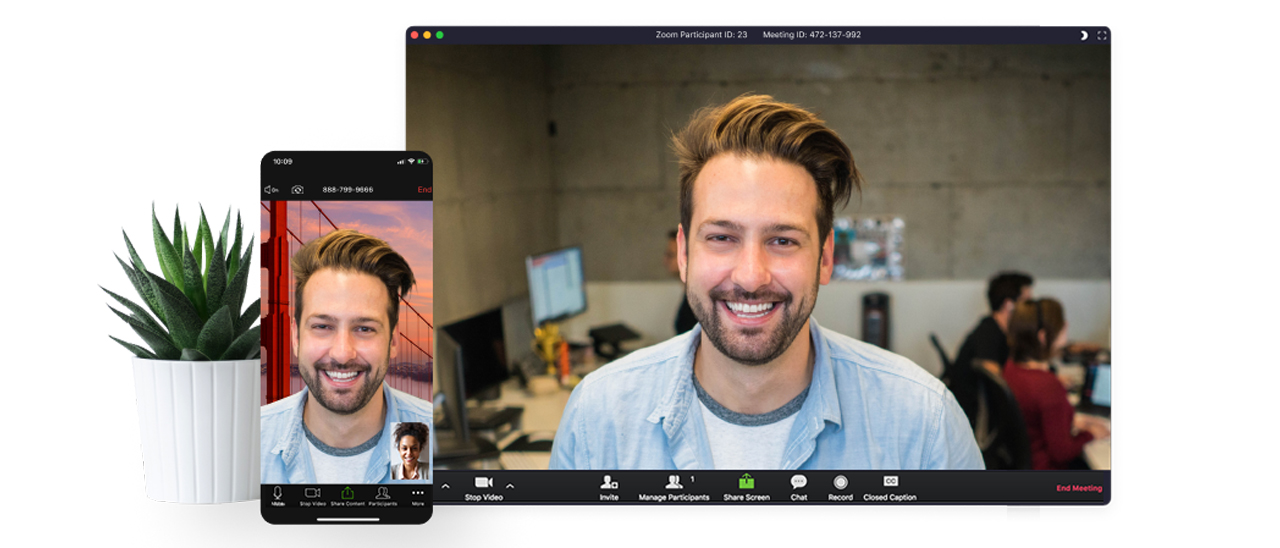The width and height of the screenshot is (1280, 548).
Task: Click Meeting ID 472-137-992 text
Action: click(811, 35)
